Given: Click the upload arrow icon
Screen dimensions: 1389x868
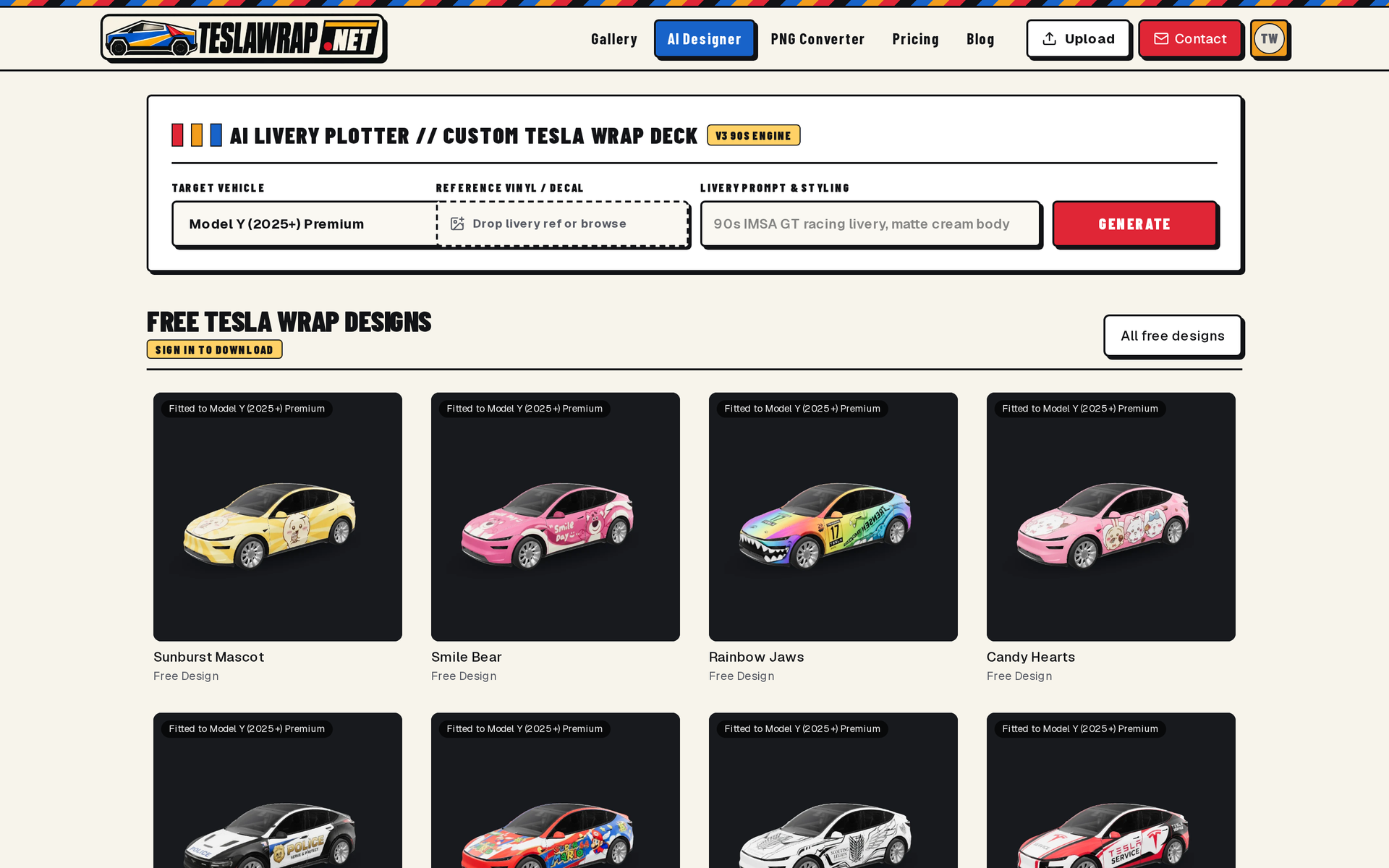Looking at the screenshot, I should pyautogui.click(x=1049, y=39).
